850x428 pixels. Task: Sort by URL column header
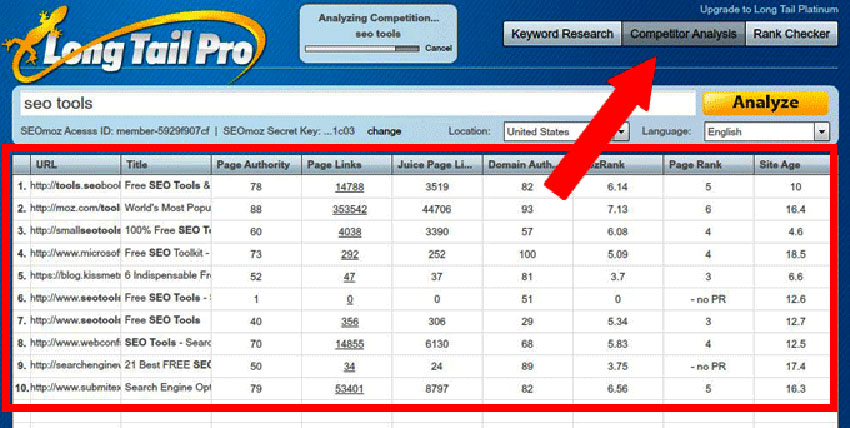point(75,165)
